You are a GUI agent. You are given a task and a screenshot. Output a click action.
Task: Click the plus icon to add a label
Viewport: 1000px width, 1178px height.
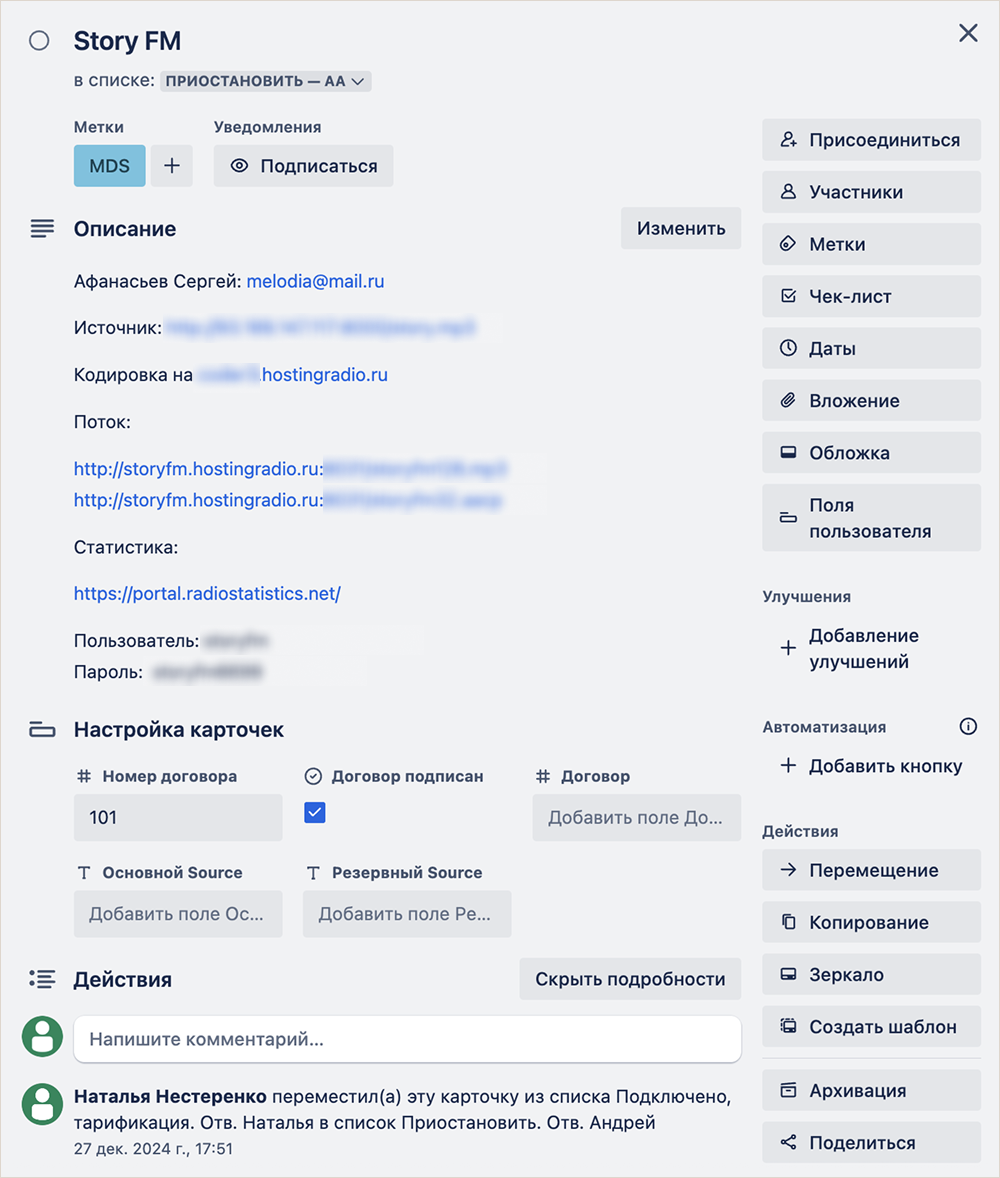point(172,166)
